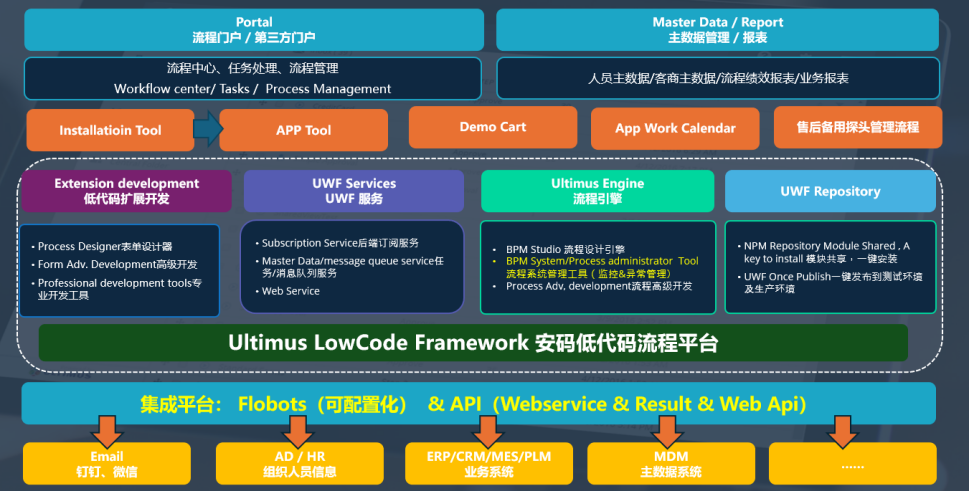Select the 售后备用探头管理流程 box
Image resolution: width=970 pixels, height=492 pixels.
pyautogui.click(x=858, y=127)
